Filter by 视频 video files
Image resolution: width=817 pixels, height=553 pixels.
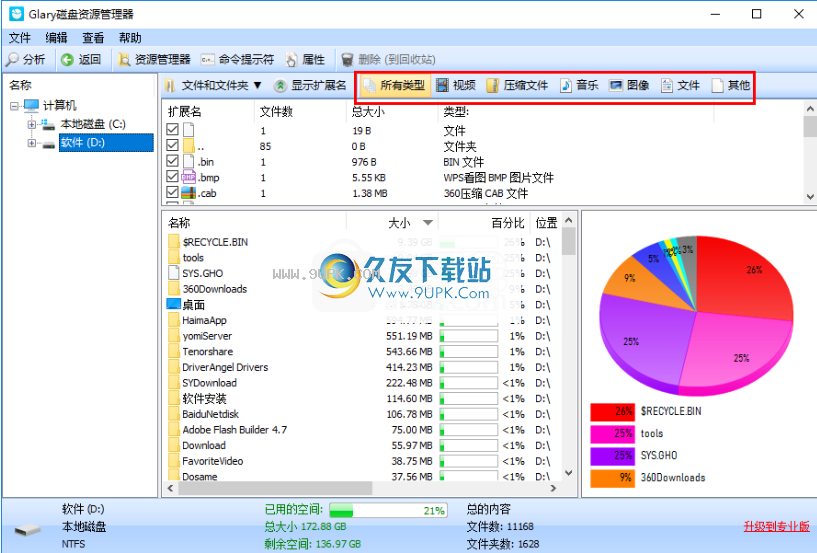pyautogui.click(x=456, y=85)
